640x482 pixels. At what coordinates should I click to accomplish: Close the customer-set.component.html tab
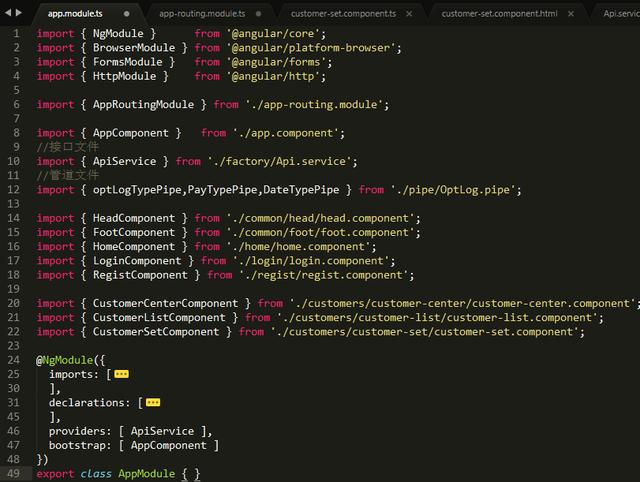point(571,14)
